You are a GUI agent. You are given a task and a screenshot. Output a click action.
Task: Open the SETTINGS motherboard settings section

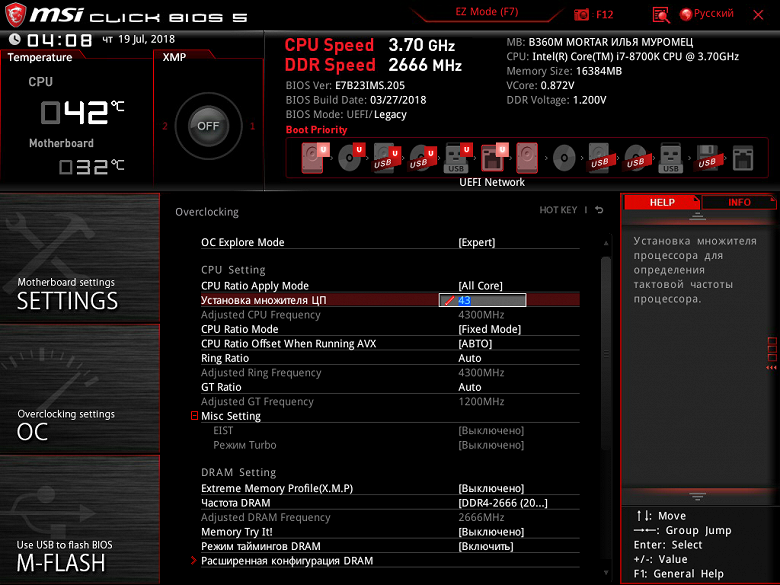[80, 257]
